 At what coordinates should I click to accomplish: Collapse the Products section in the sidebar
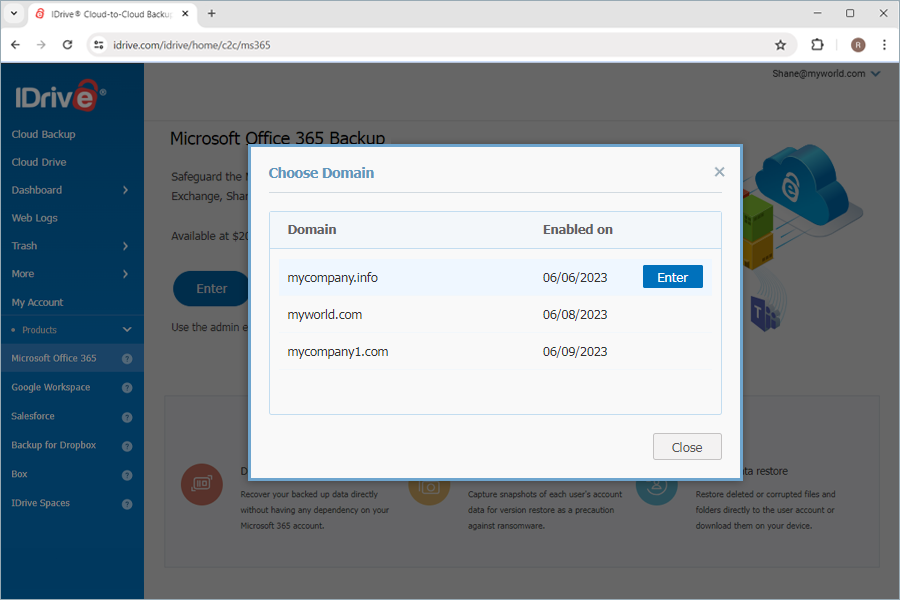coord(127,329)
